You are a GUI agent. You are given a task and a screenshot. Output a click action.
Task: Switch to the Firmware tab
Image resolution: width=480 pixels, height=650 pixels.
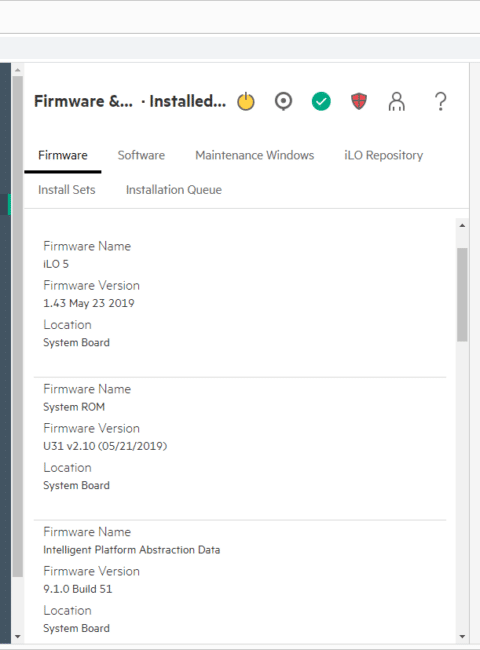[63, 155]
